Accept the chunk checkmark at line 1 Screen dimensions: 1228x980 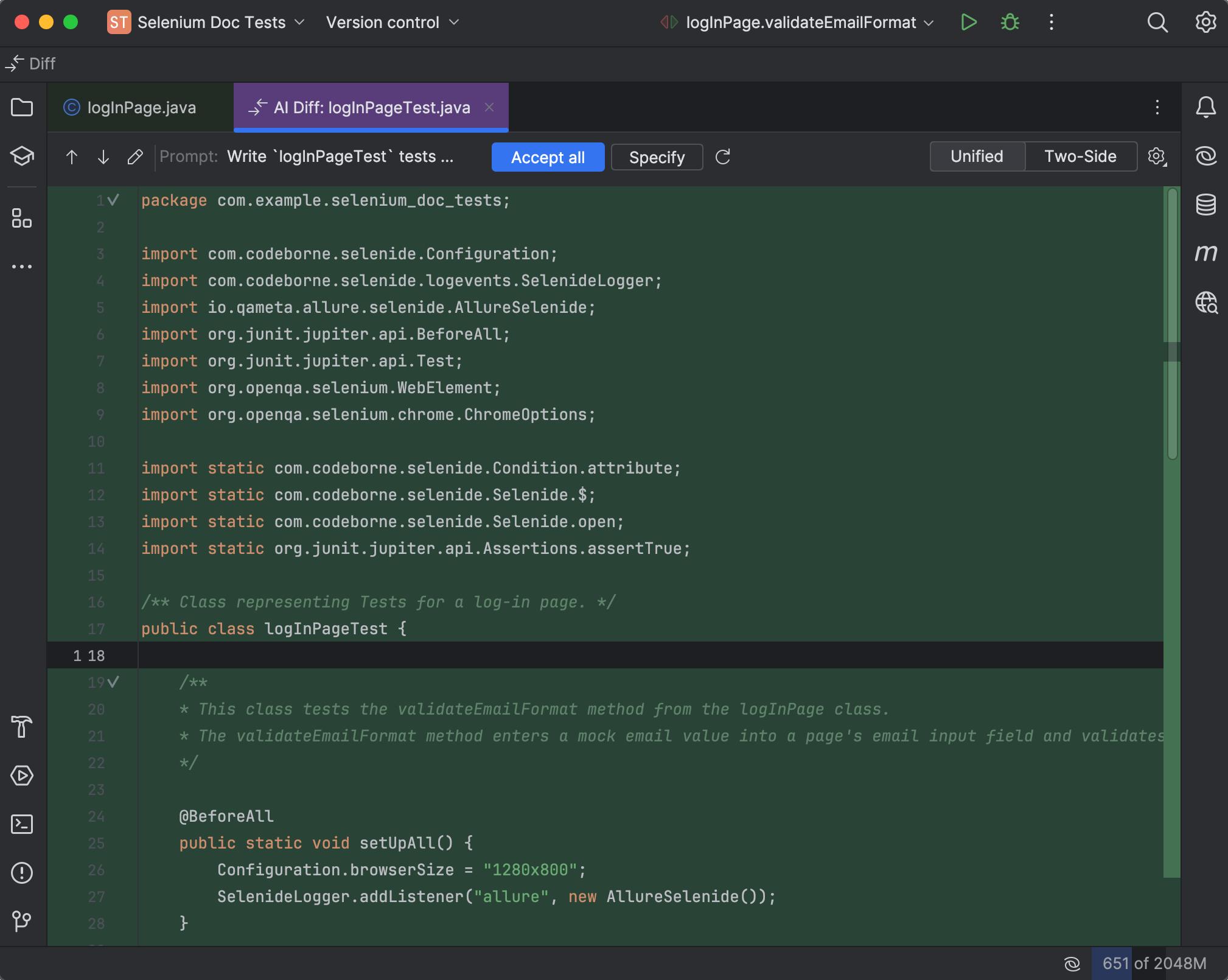pyautogui.click(x=113, y=200)
